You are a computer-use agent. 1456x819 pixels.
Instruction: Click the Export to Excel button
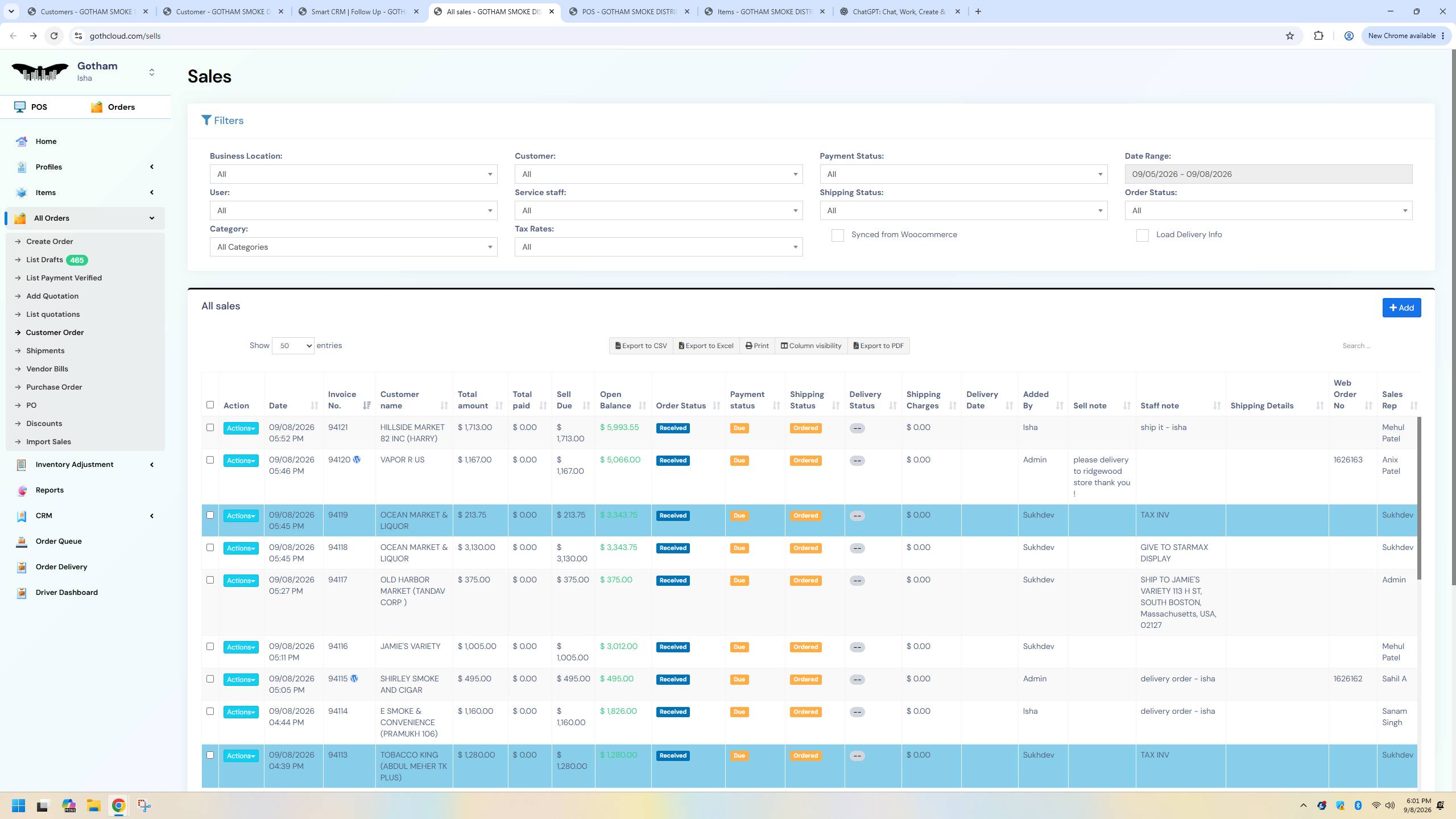[706, 346]
